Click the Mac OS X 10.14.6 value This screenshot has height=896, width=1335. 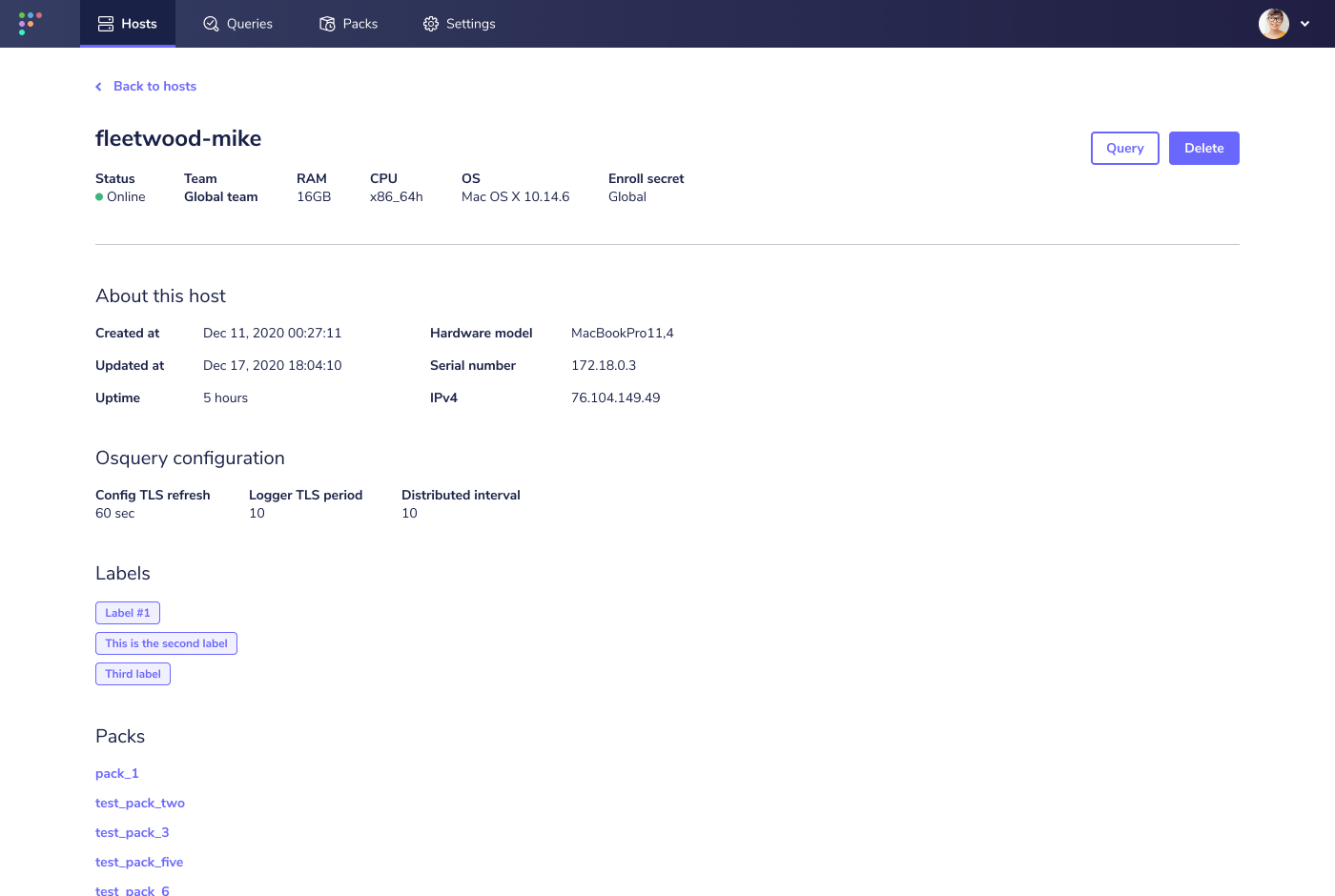click(516, 196)
